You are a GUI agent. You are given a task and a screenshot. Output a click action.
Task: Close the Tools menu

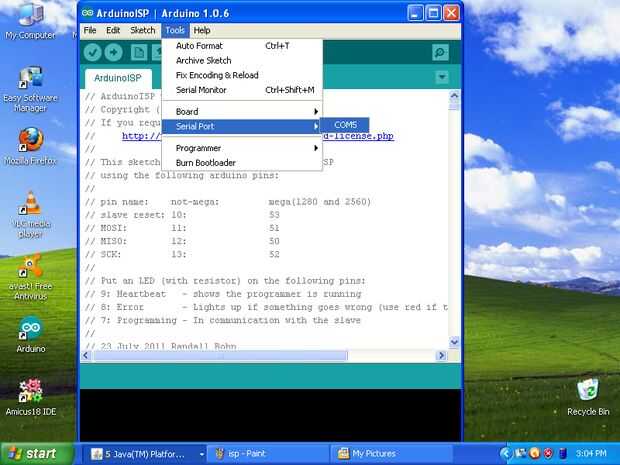tap(175, 30)
